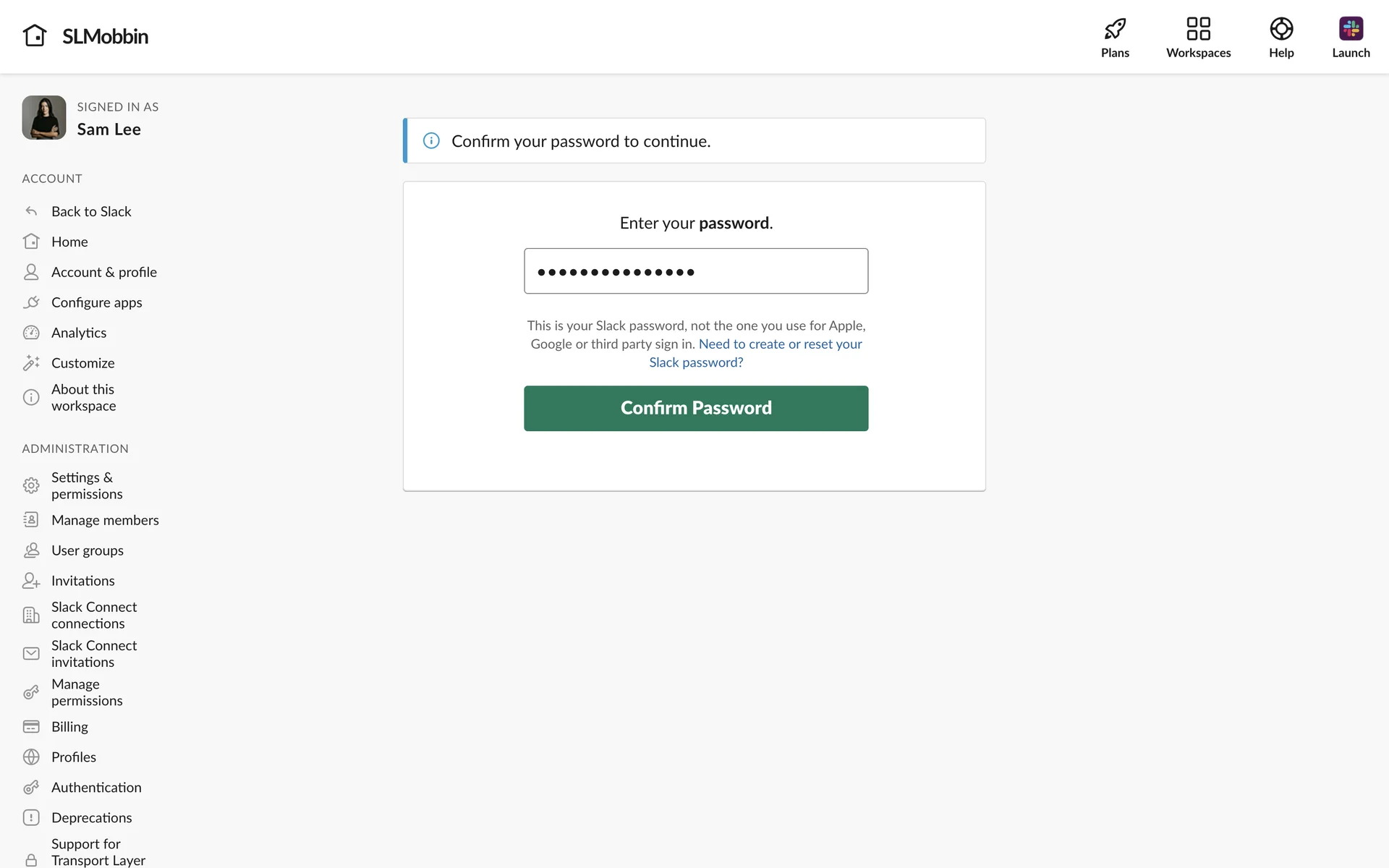Click the Configure apps plug icon

31,302
